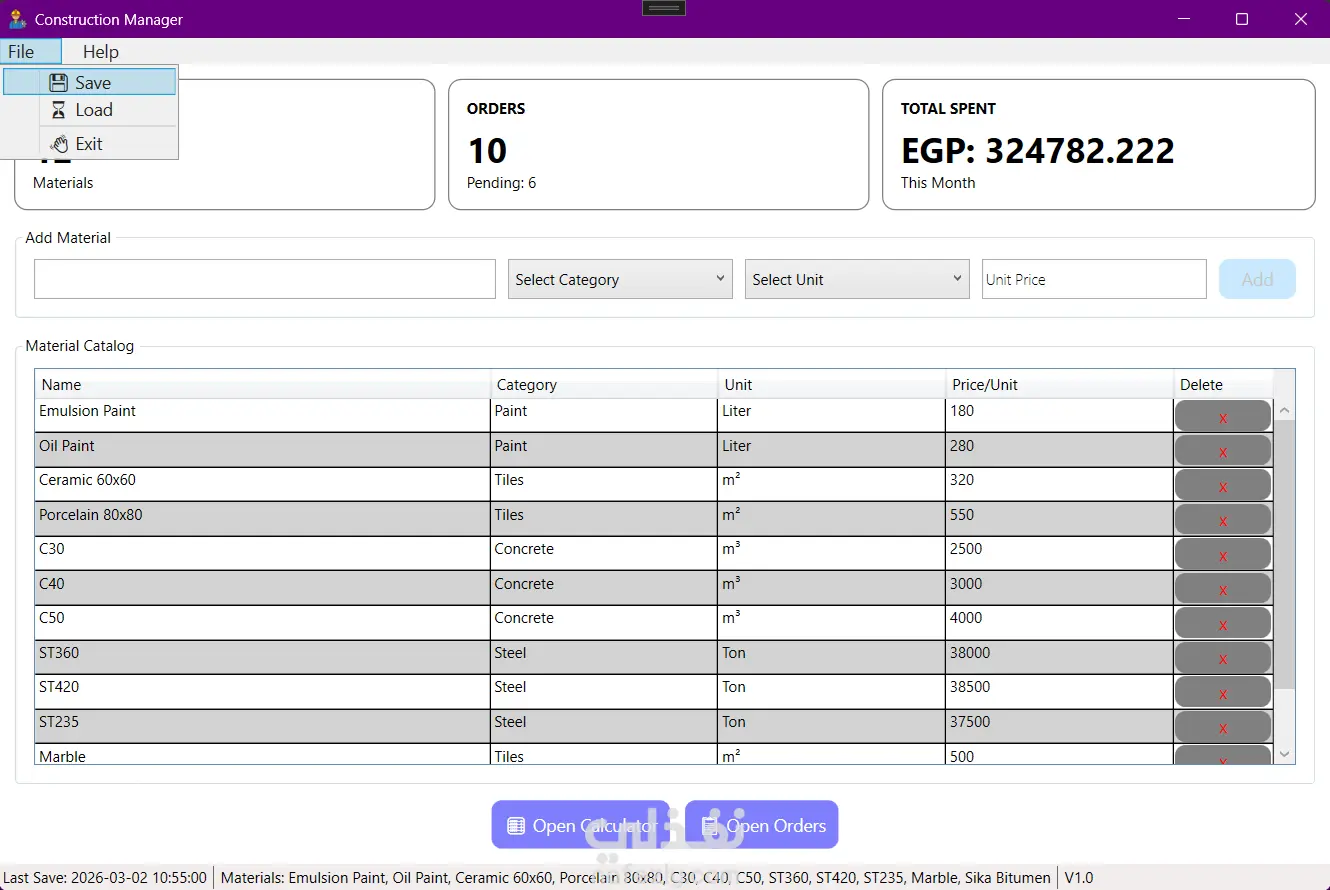This screenshot has height=890, width=1330.
Task: Click the material name input field
Action: pos(265,279)
